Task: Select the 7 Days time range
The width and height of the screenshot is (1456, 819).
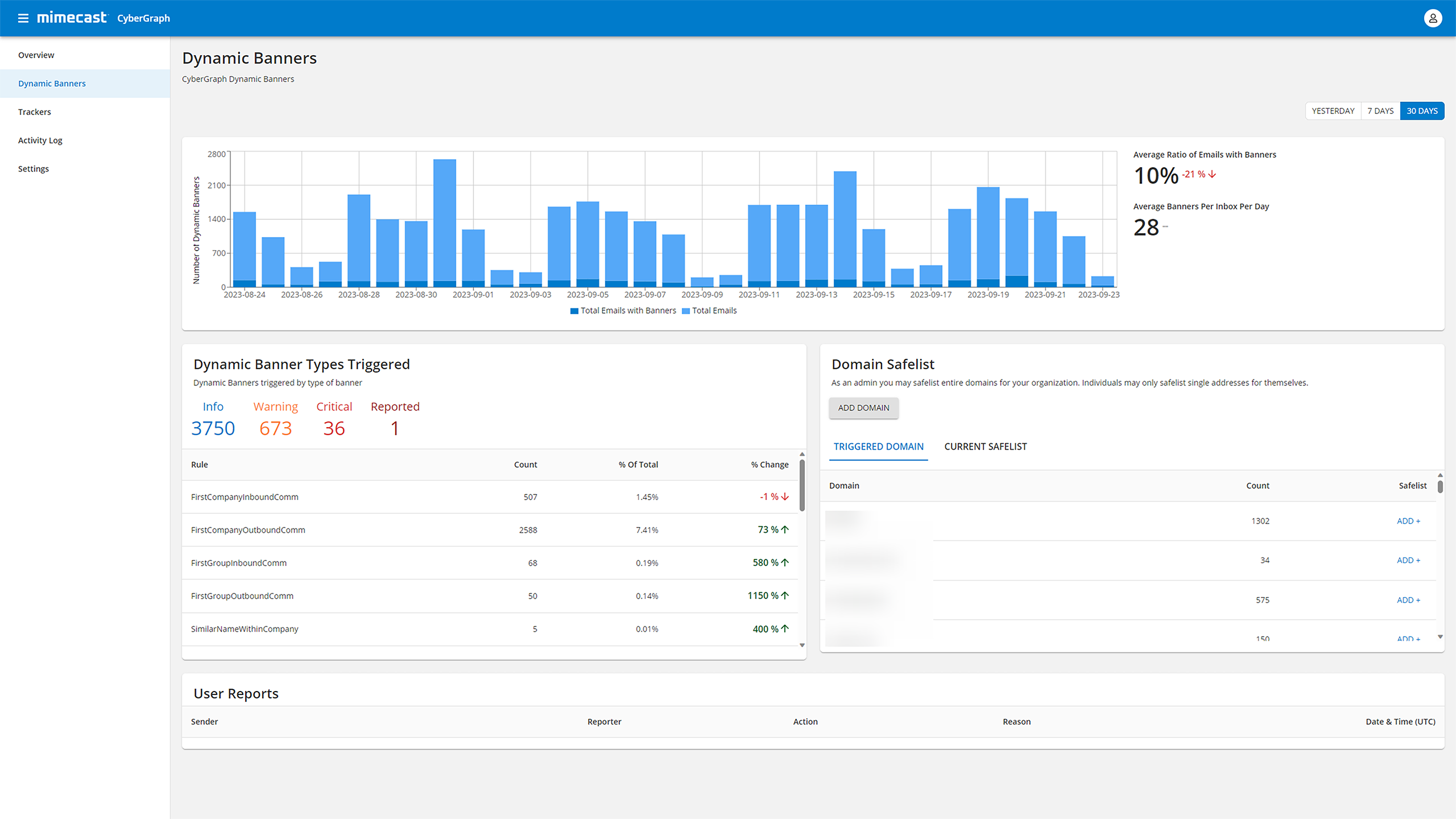Action: pos(1380,110)
